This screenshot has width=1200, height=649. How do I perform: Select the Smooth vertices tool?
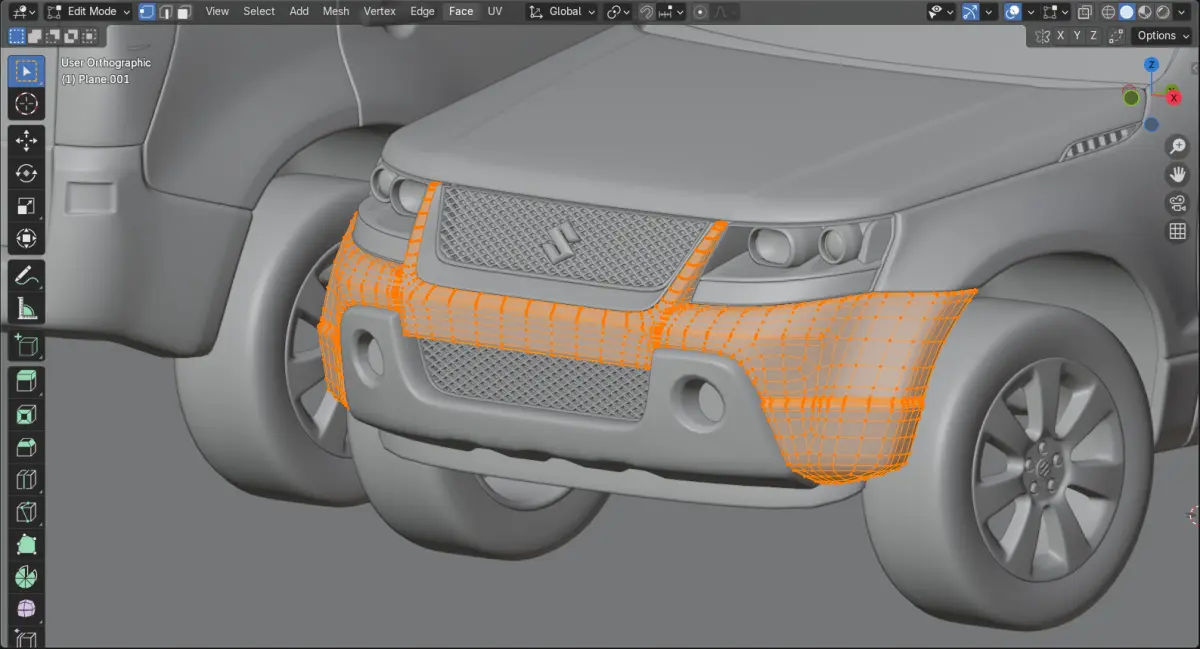pos(27,609)
